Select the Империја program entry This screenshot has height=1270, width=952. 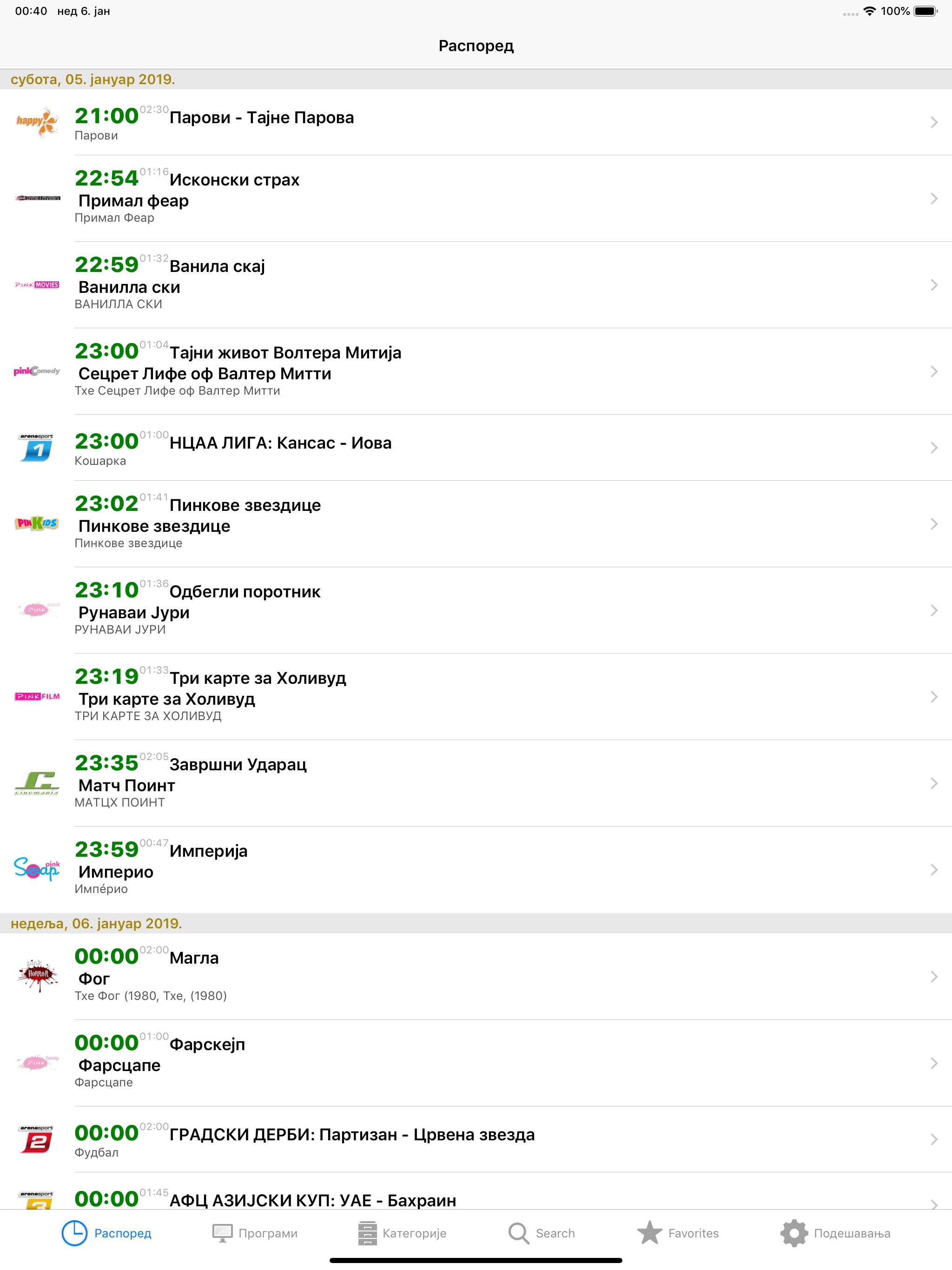click(476, 869)
